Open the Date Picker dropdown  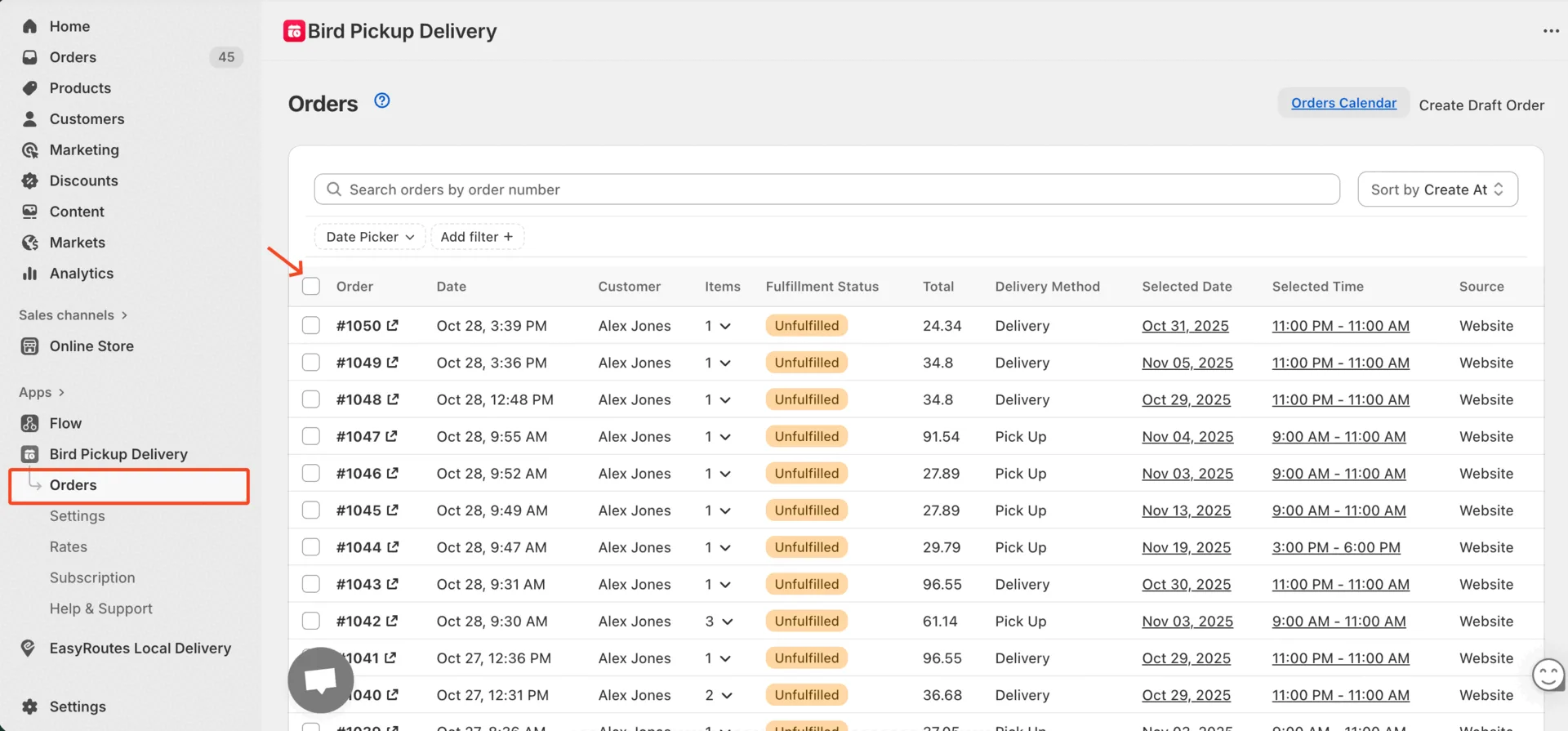[370, 237]
